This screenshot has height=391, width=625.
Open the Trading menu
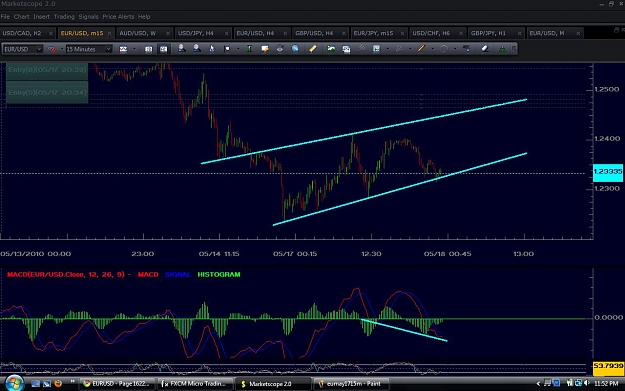tap(64, 17)
